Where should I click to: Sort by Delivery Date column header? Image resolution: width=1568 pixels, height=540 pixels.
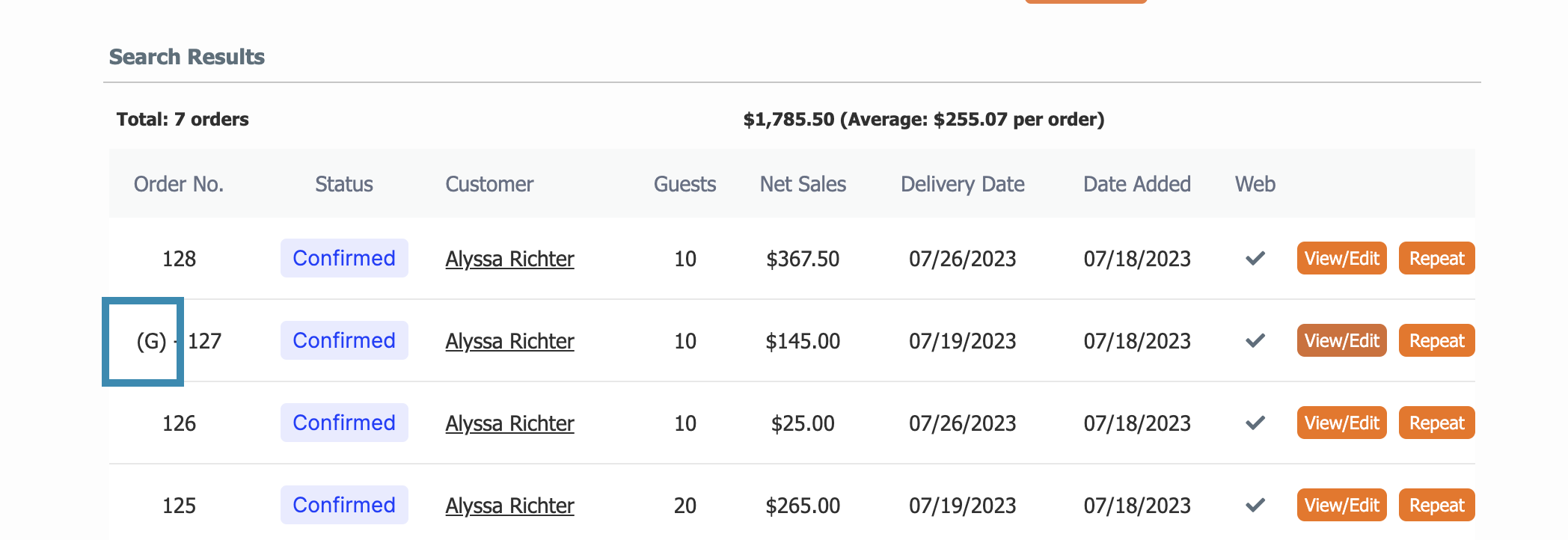(x=963, y=184)
